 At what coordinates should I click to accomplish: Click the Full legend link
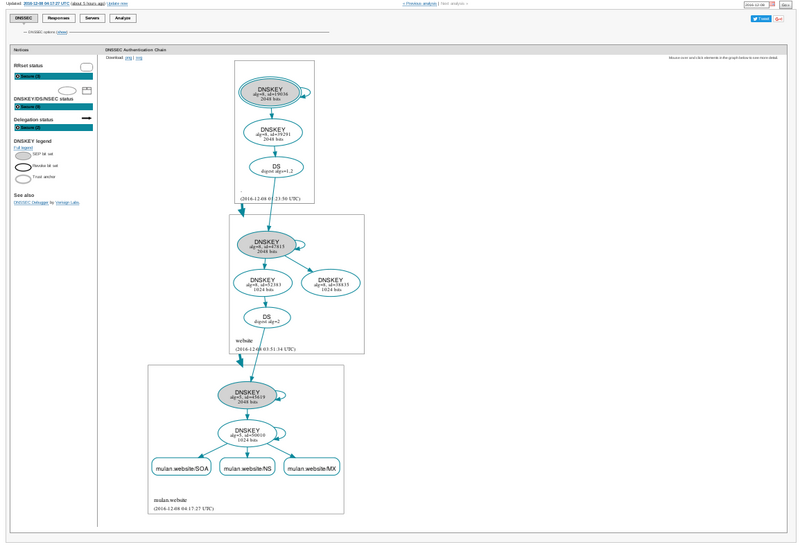pos(23,148)
